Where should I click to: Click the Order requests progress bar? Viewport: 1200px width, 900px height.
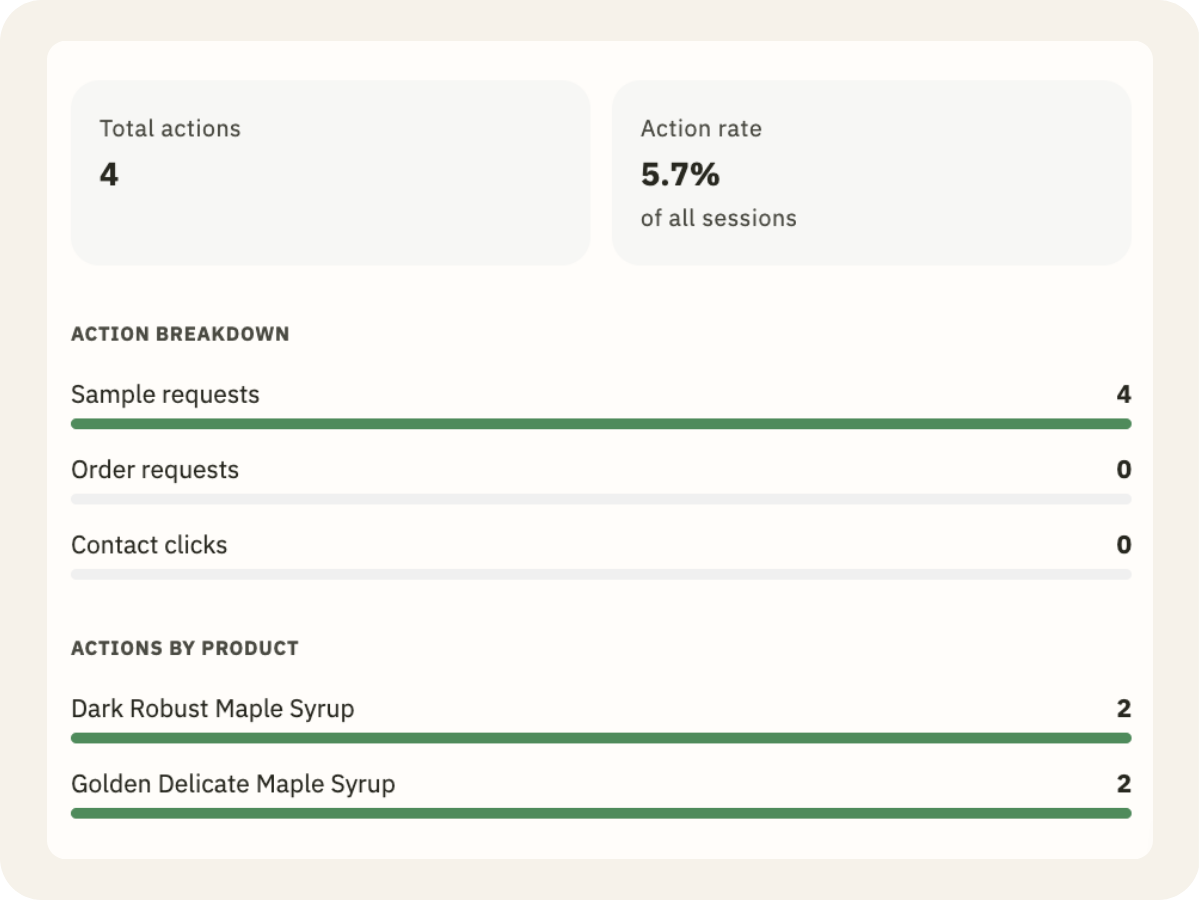[601, 499]
